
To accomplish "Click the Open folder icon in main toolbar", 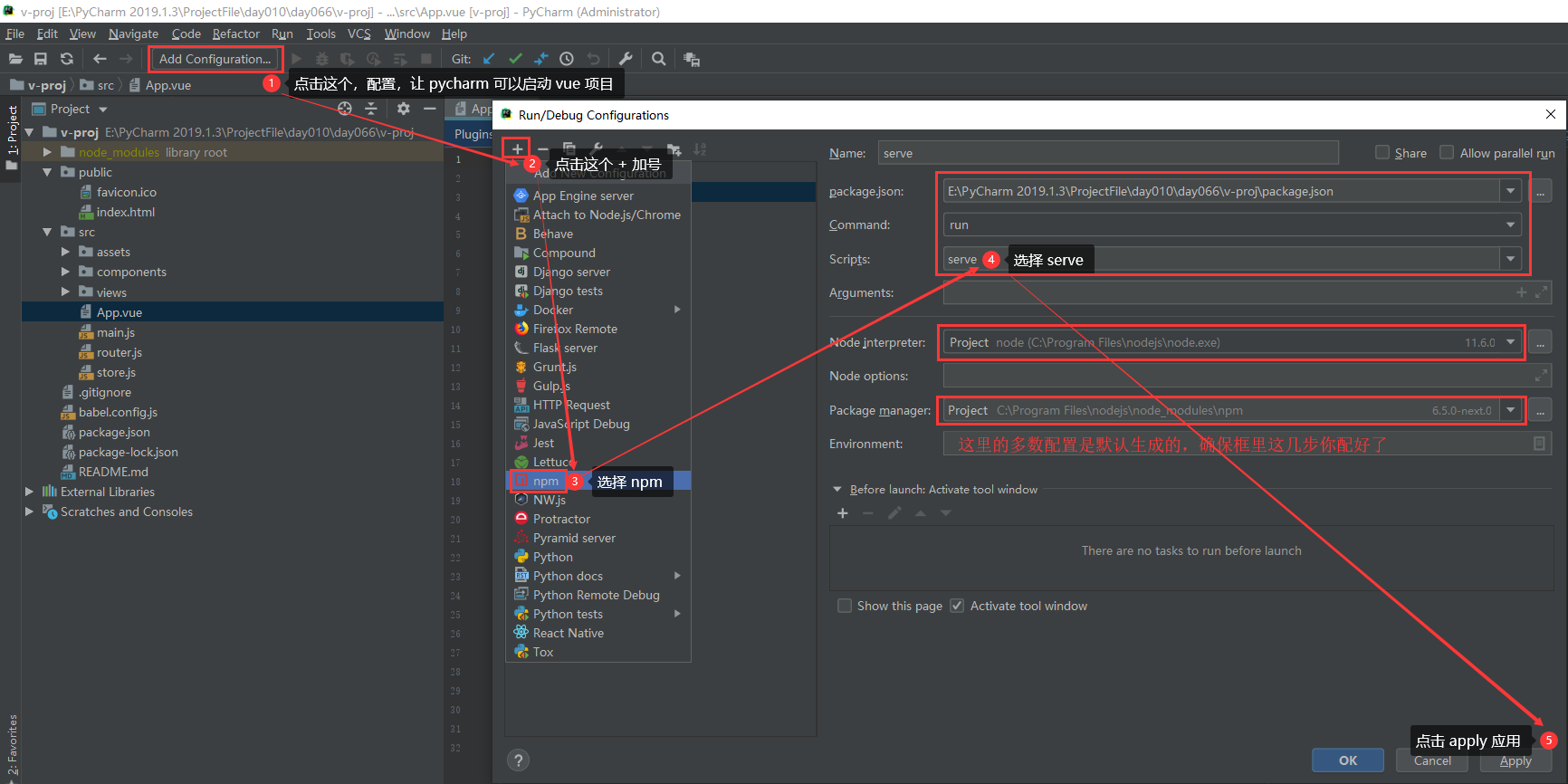I will [15, 59].
